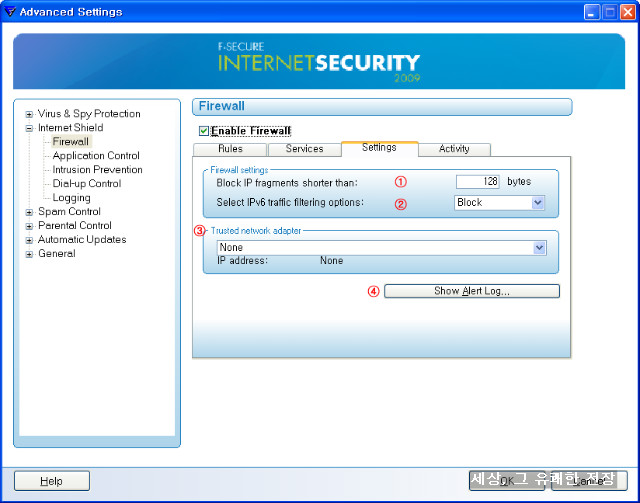Toggle the Enable Firewall checkbox
Screen dimensions: 640x503
[204, 131]
